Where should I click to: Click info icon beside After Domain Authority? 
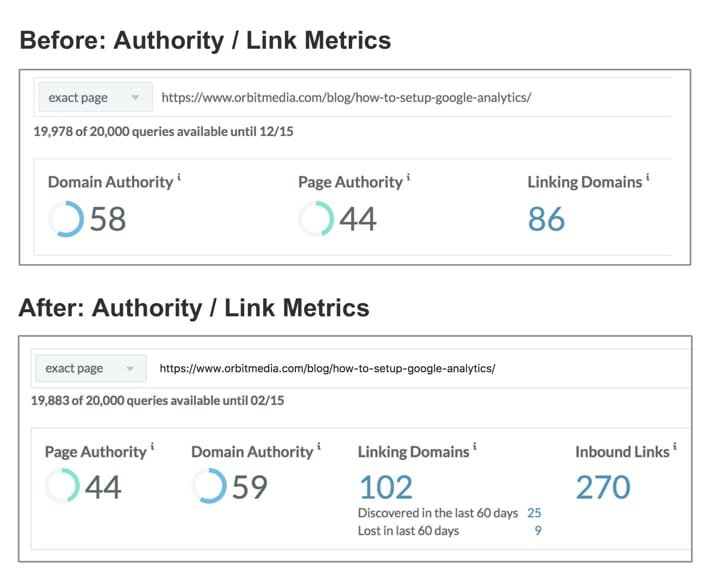tap(319, 446)
